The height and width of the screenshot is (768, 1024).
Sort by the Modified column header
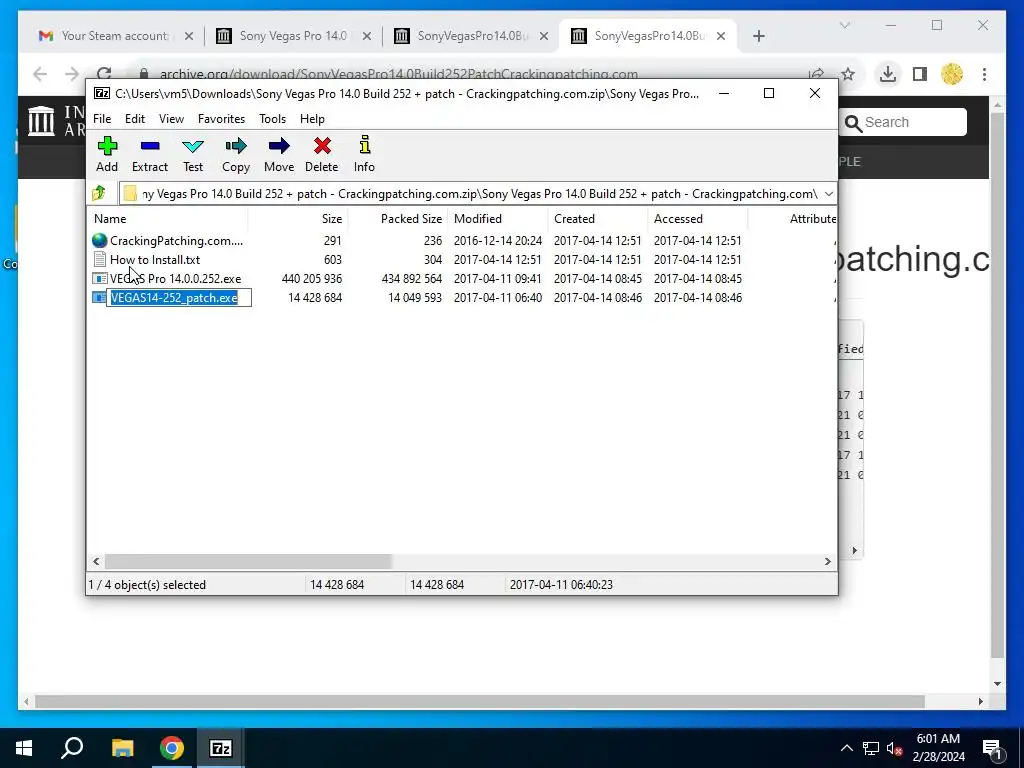click(x=498, y=219)
